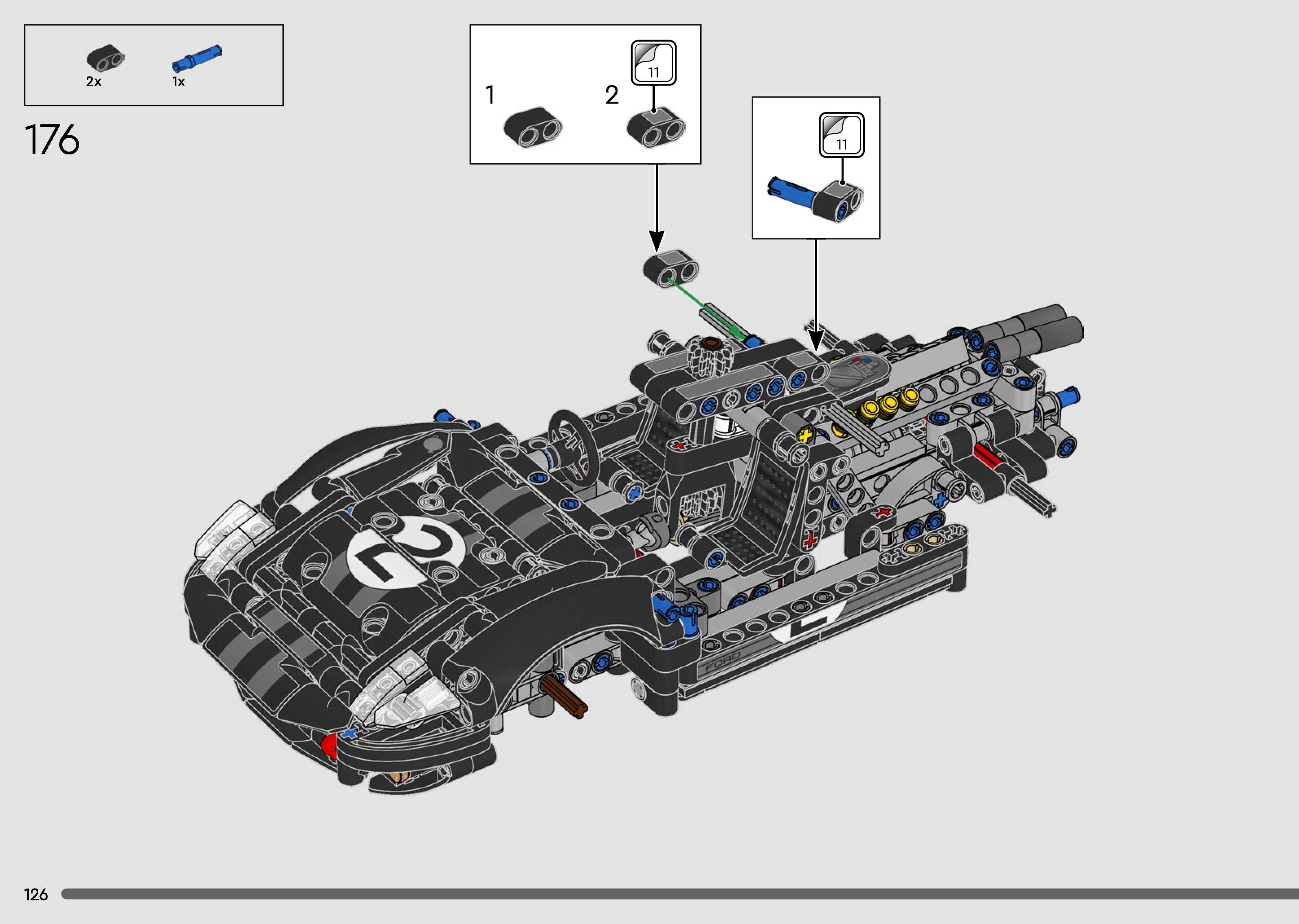This screenshot has width=1299, height=924.
Task: Click the plain black beam in sub-step 1
Action: pos(532,128)
